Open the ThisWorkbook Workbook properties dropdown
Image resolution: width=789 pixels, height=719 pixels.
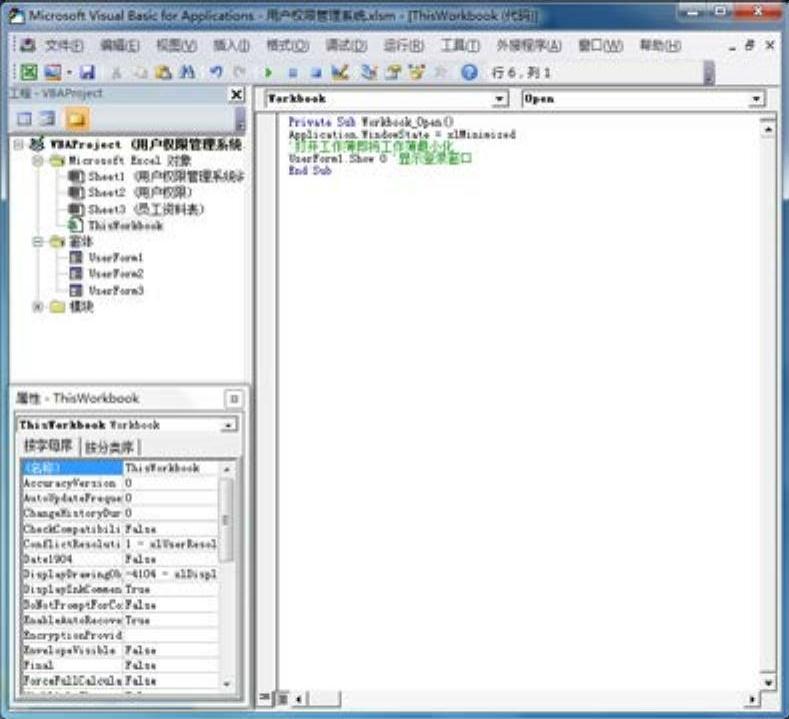[x=228, y=425]
